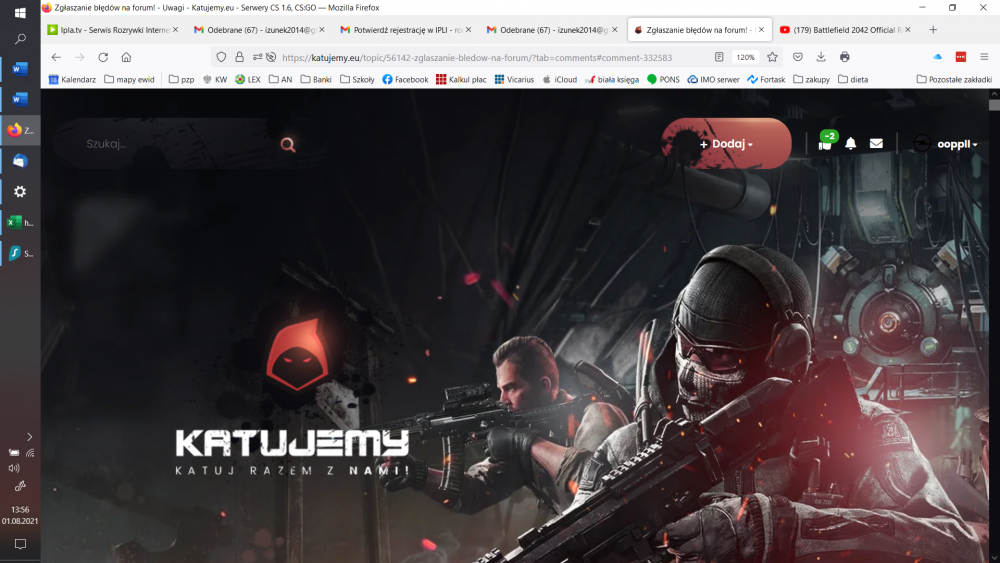Screen dimensions: 1000x563
Task: Close the Ipla.tv tab
Action: [x=175, y=29]
